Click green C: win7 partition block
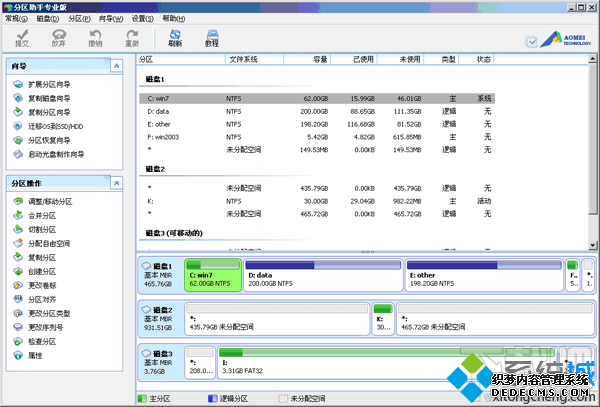This screenshot has width=600, height=407. [212, 276]
